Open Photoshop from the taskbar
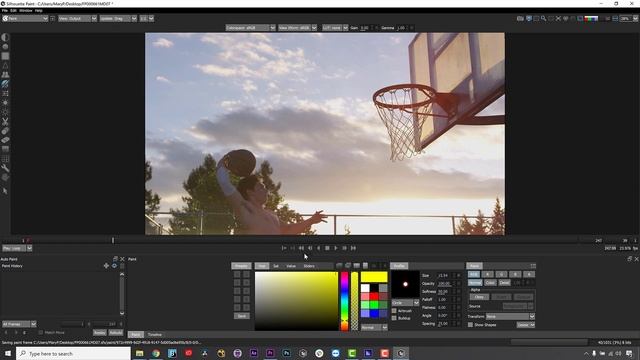The image size is (640, 360). [x=286, y=353]
